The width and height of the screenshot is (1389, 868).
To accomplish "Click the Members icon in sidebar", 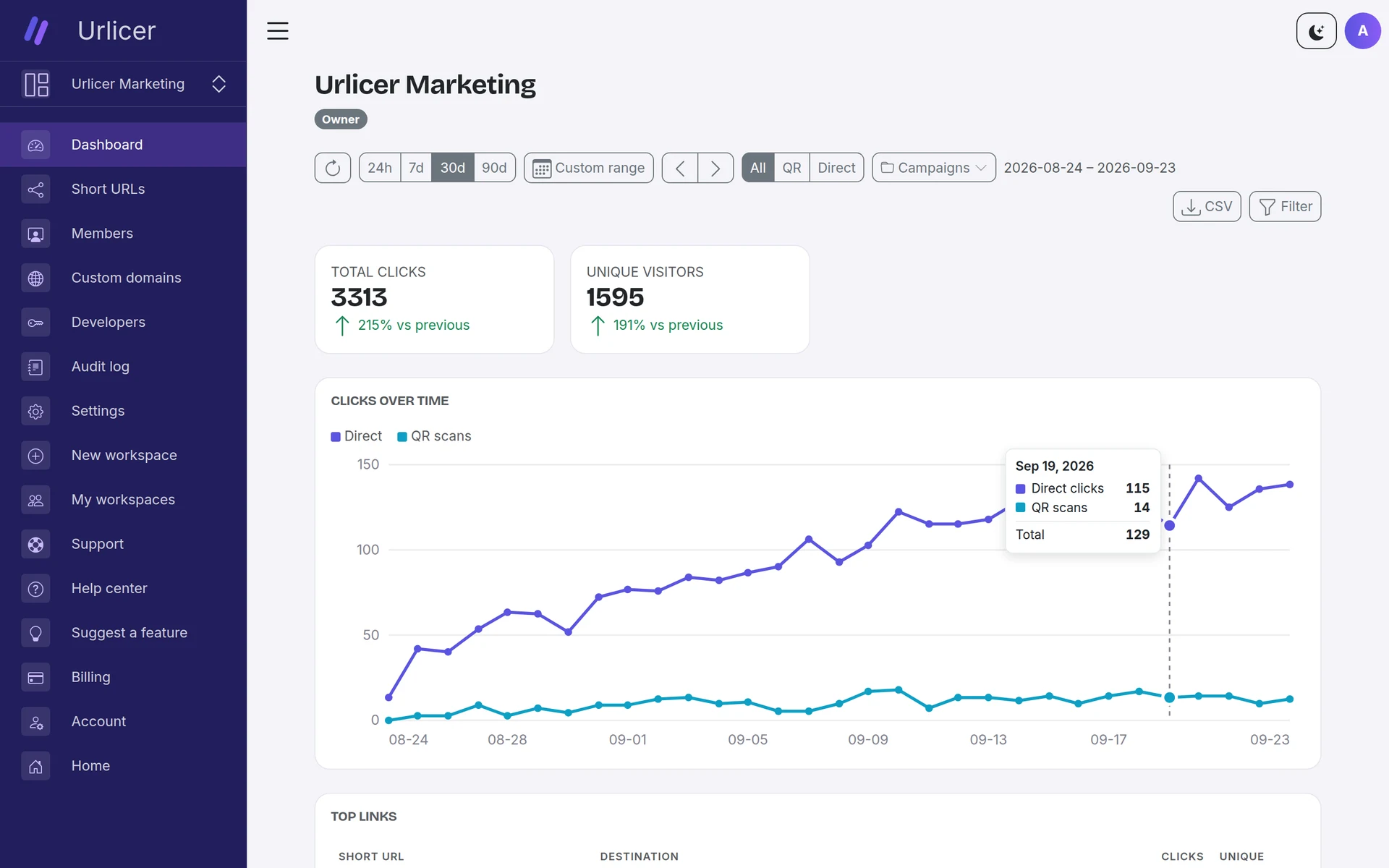I will [35, 234].
